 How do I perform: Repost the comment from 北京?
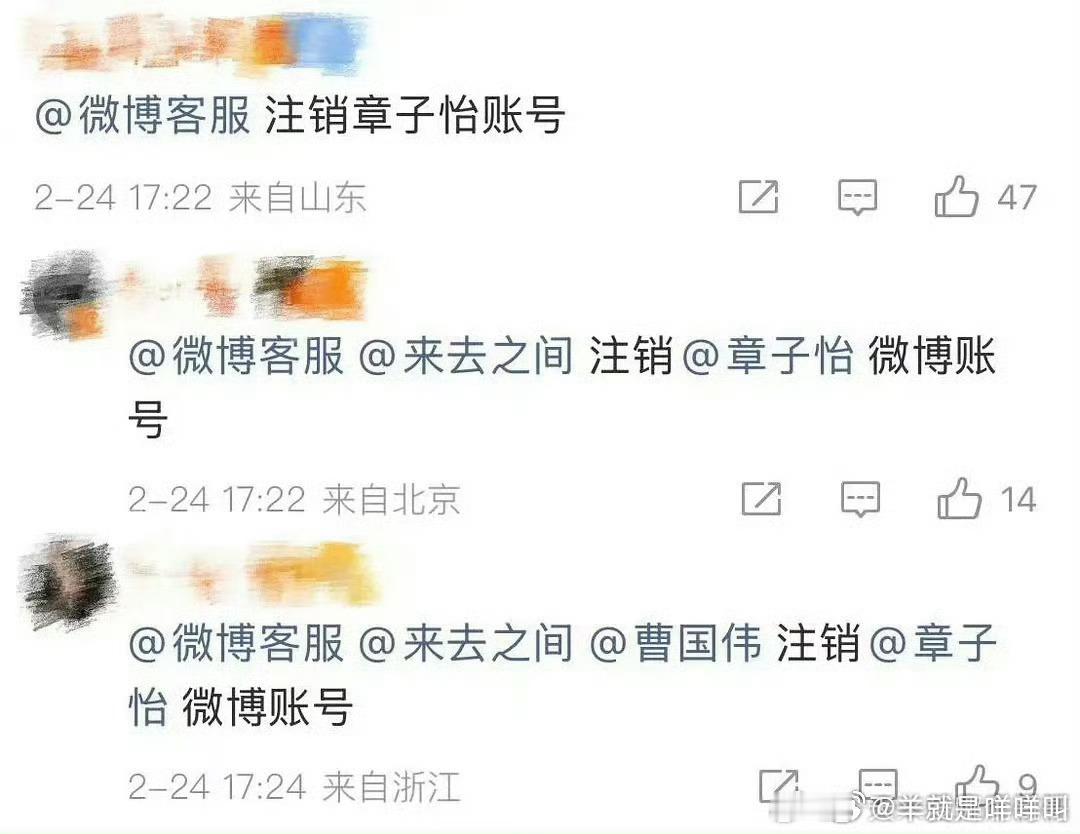coord(761,499)
